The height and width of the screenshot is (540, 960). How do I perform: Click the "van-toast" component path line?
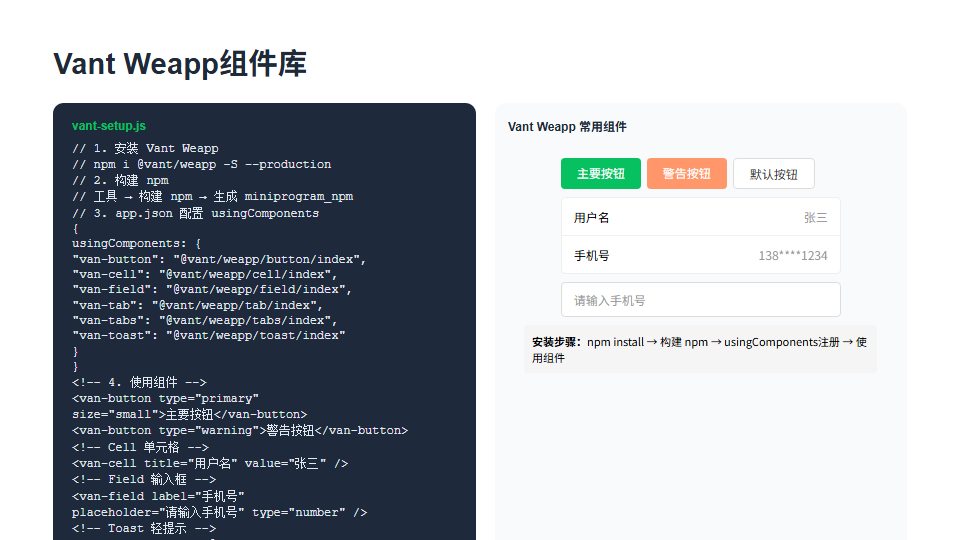click(x=209, y=336)
